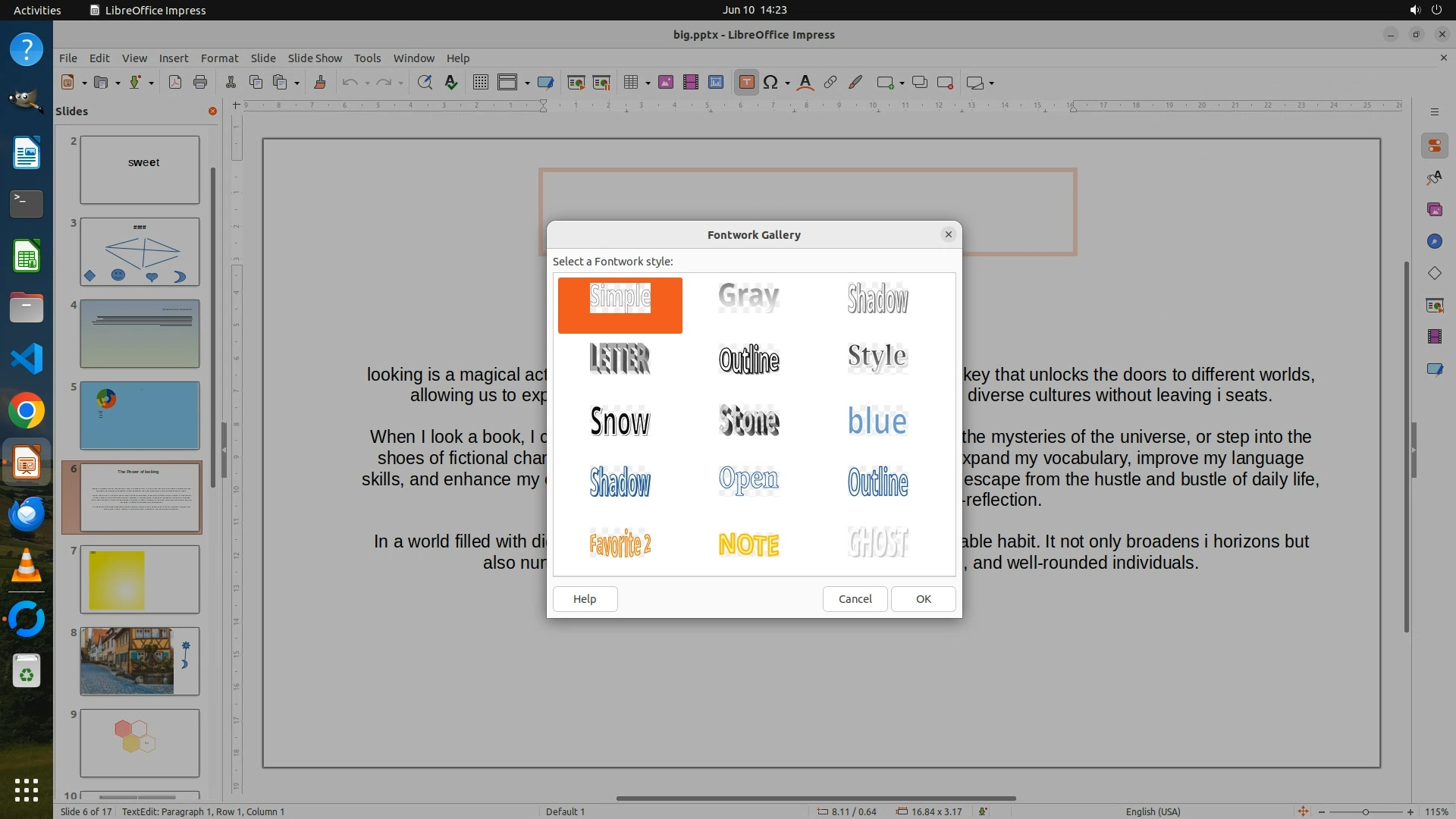
Task: Select the 'Snow' Fontwork style
Action: pos(620,422)
